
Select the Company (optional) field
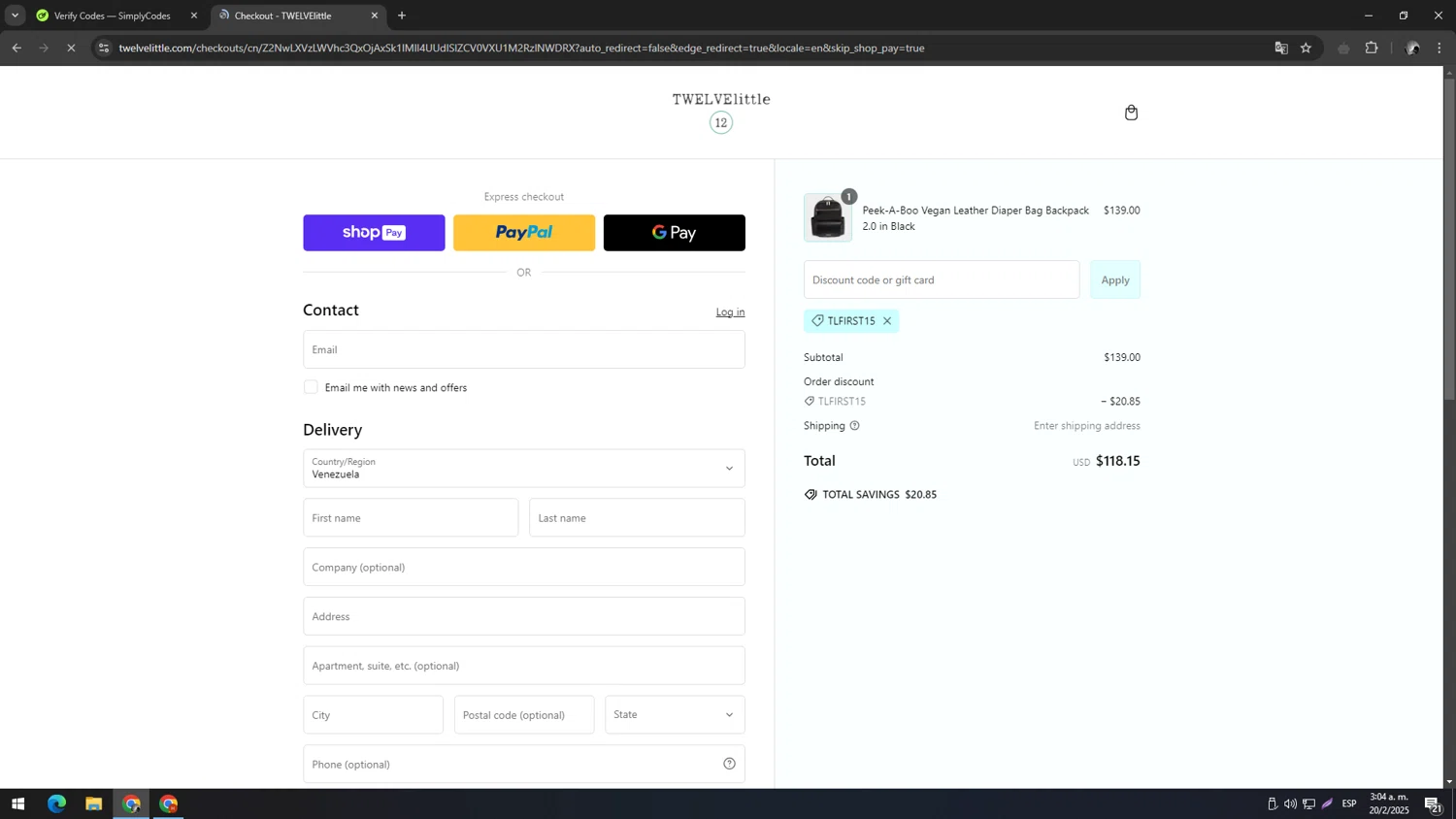524,568
